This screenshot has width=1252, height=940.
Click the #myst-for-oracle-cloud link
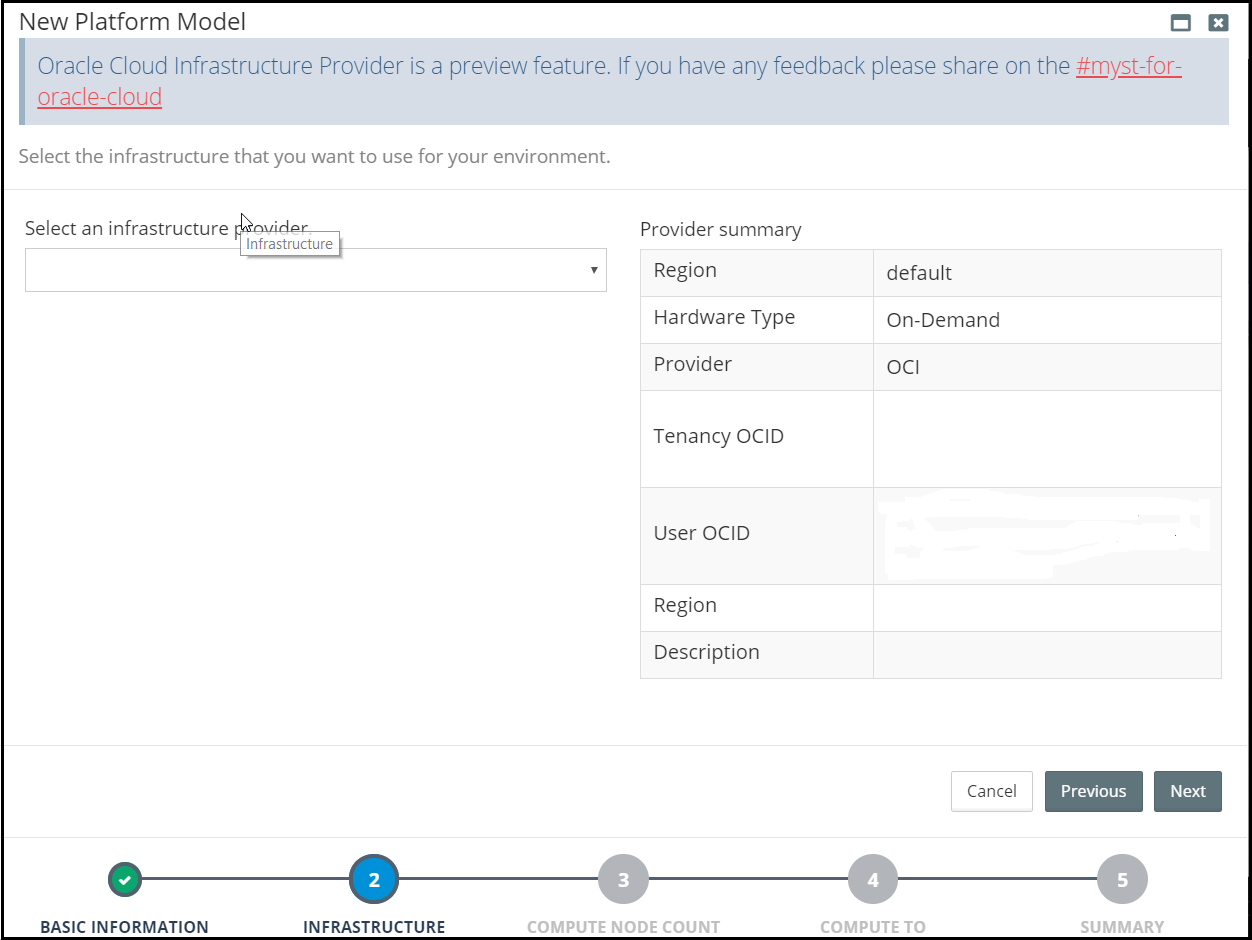tap(1128, 67)
